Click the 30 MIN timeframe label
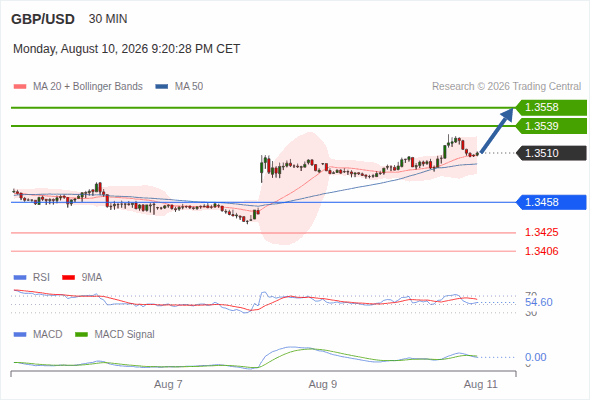 point(108,19)
